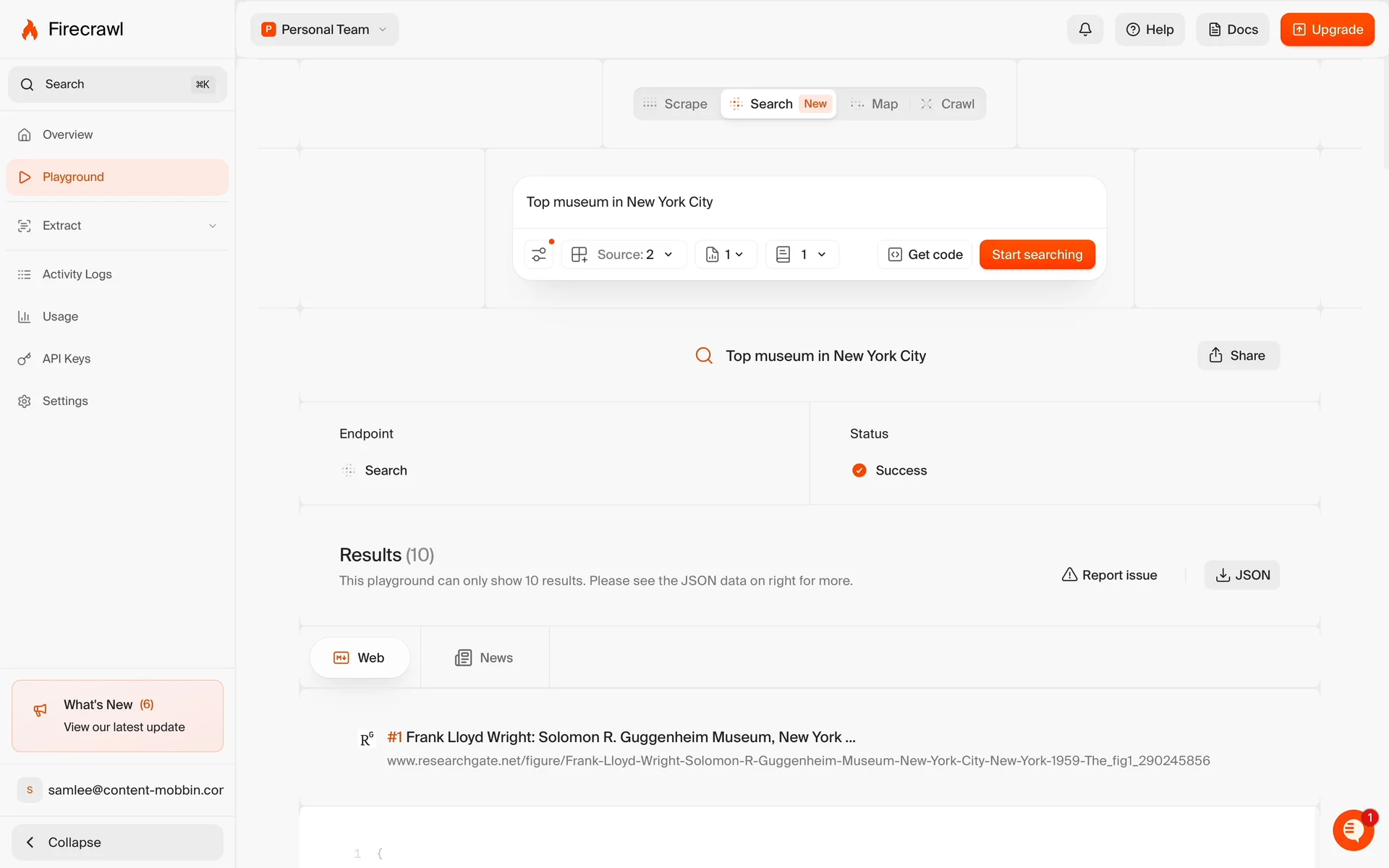
Task: Switch to the News results tab
Action: (484, 658)
